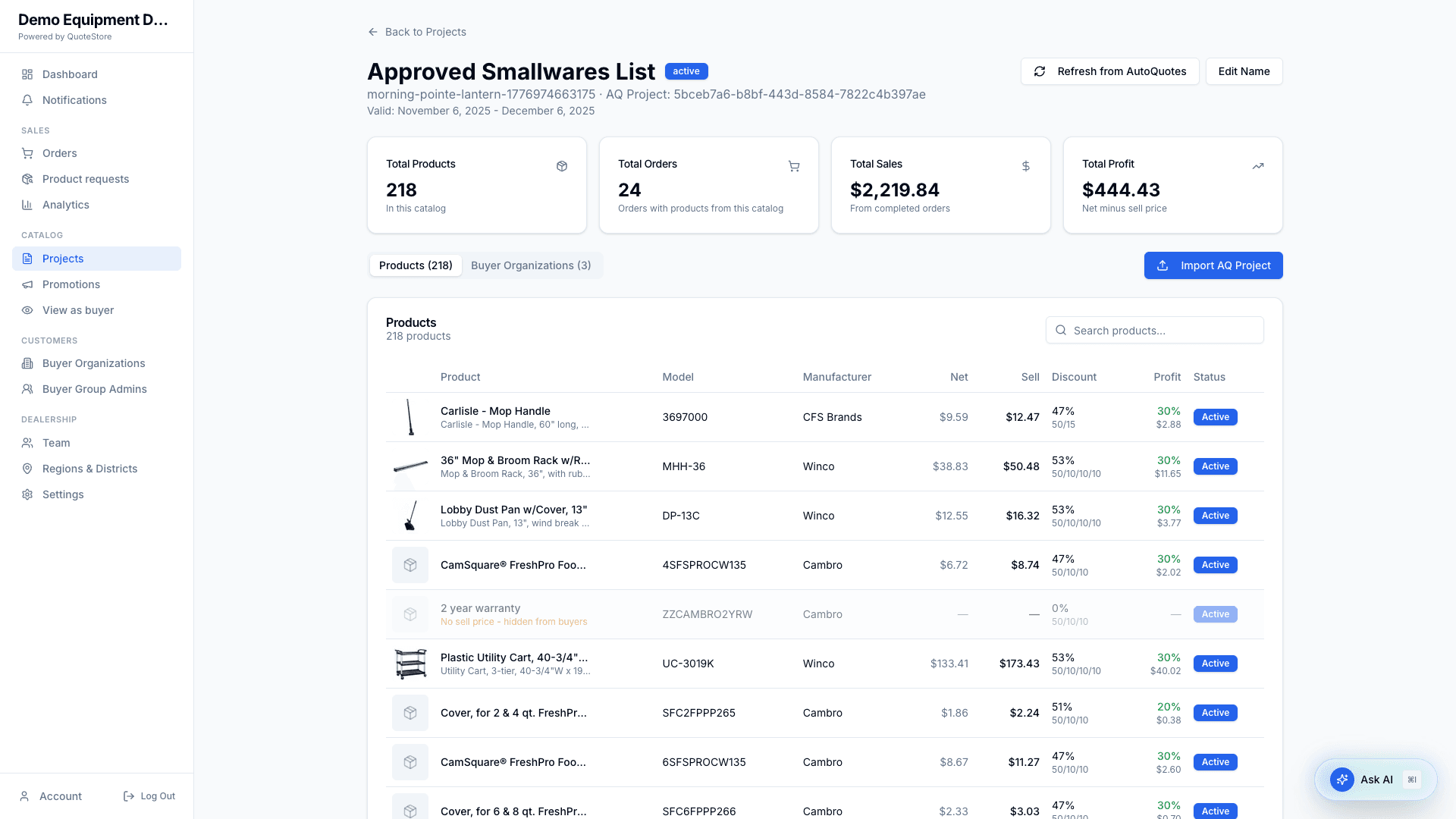
Task: Click the Buyer Organizations building icon
Action: (27, 363)
